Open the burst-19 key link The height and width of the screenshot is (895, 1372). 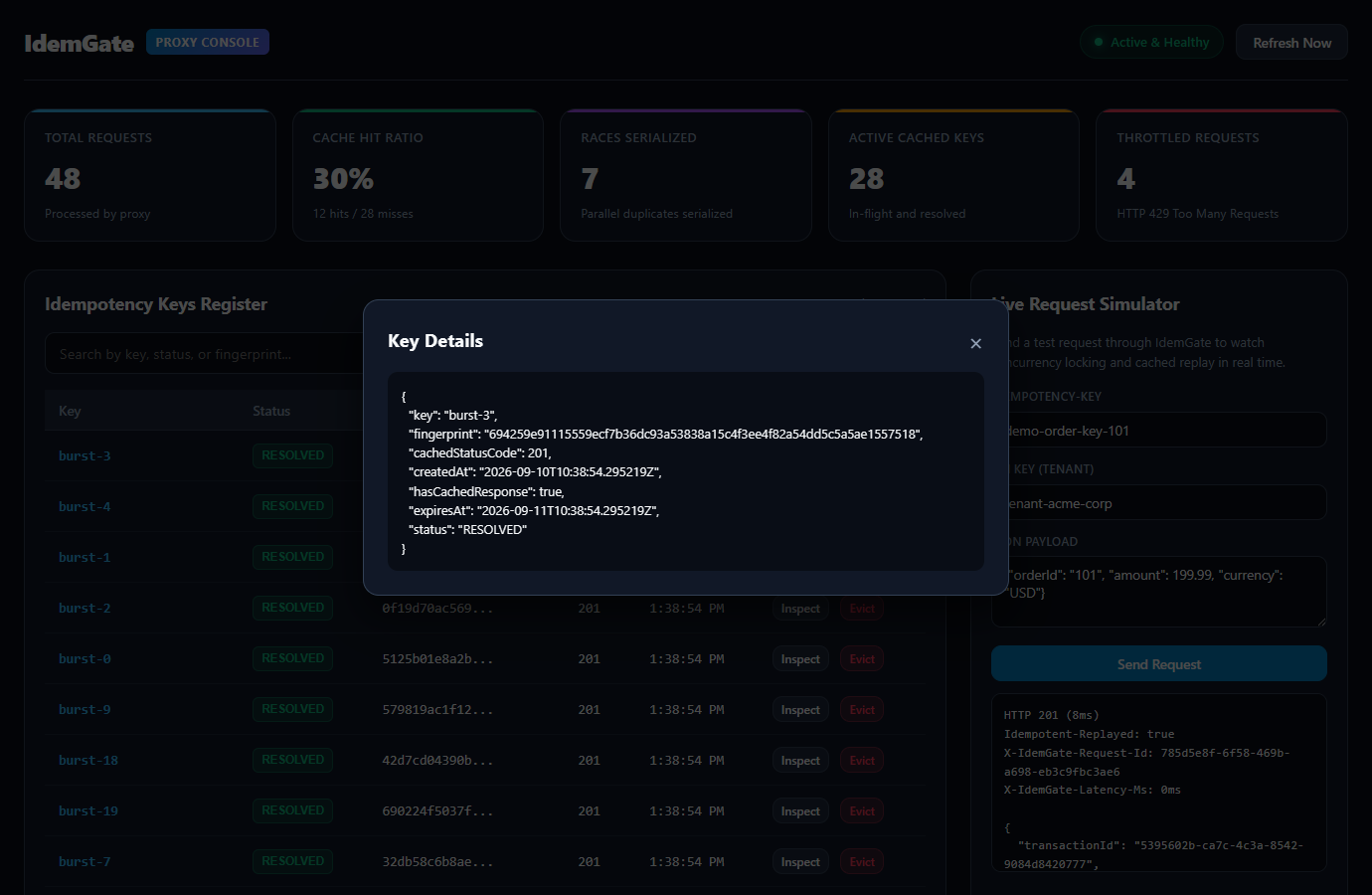(x=88, y=811)
